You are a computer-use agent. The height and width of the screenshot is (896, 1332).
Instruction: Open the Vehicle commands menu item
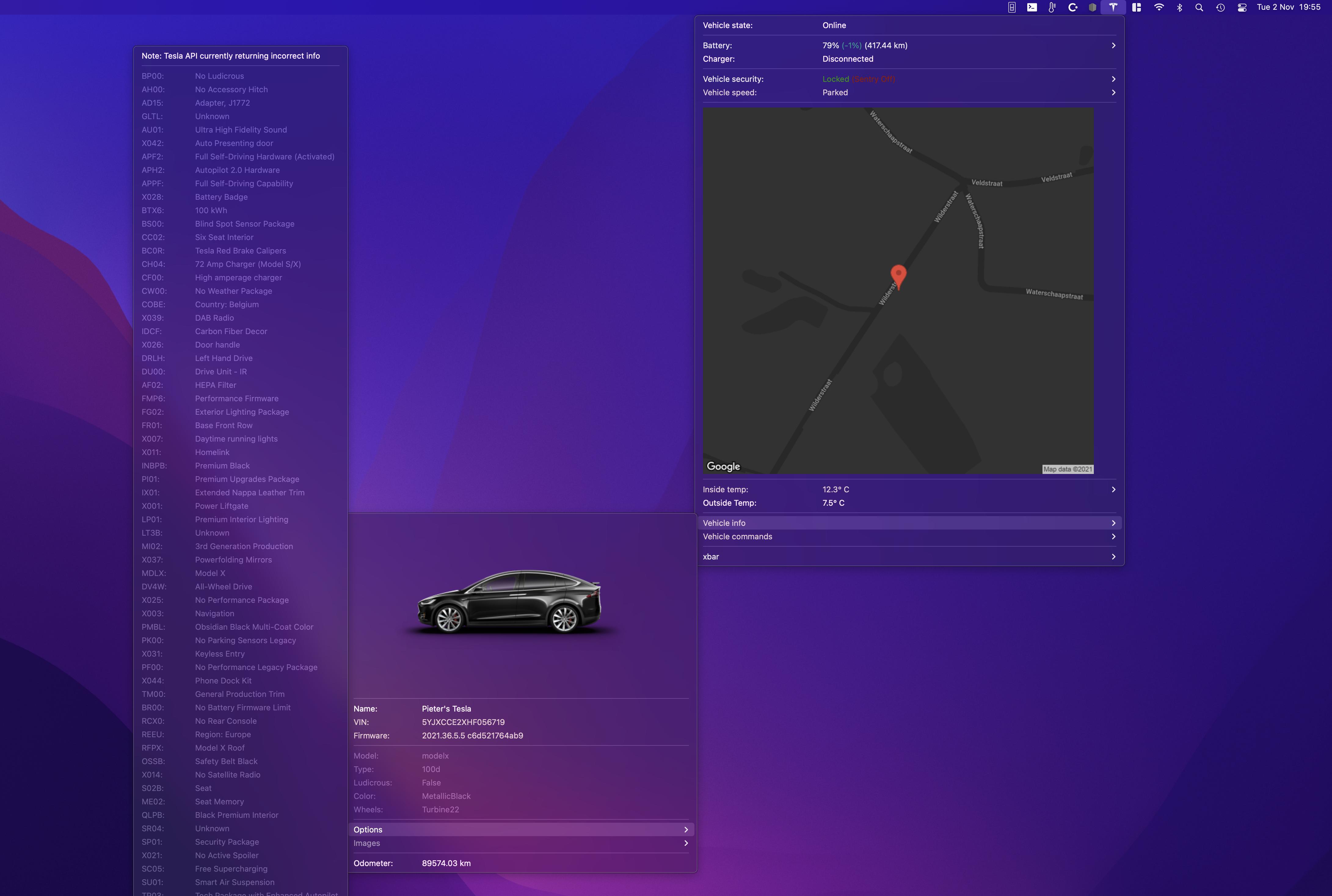coord(909,537)
